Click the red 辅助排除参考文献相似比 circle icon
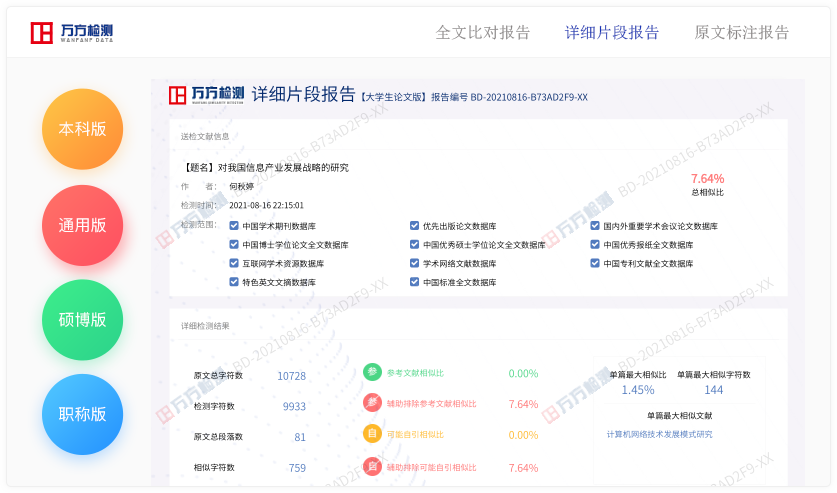The height and width of the screenshot is (493, 837). click(x=372, y=403)
